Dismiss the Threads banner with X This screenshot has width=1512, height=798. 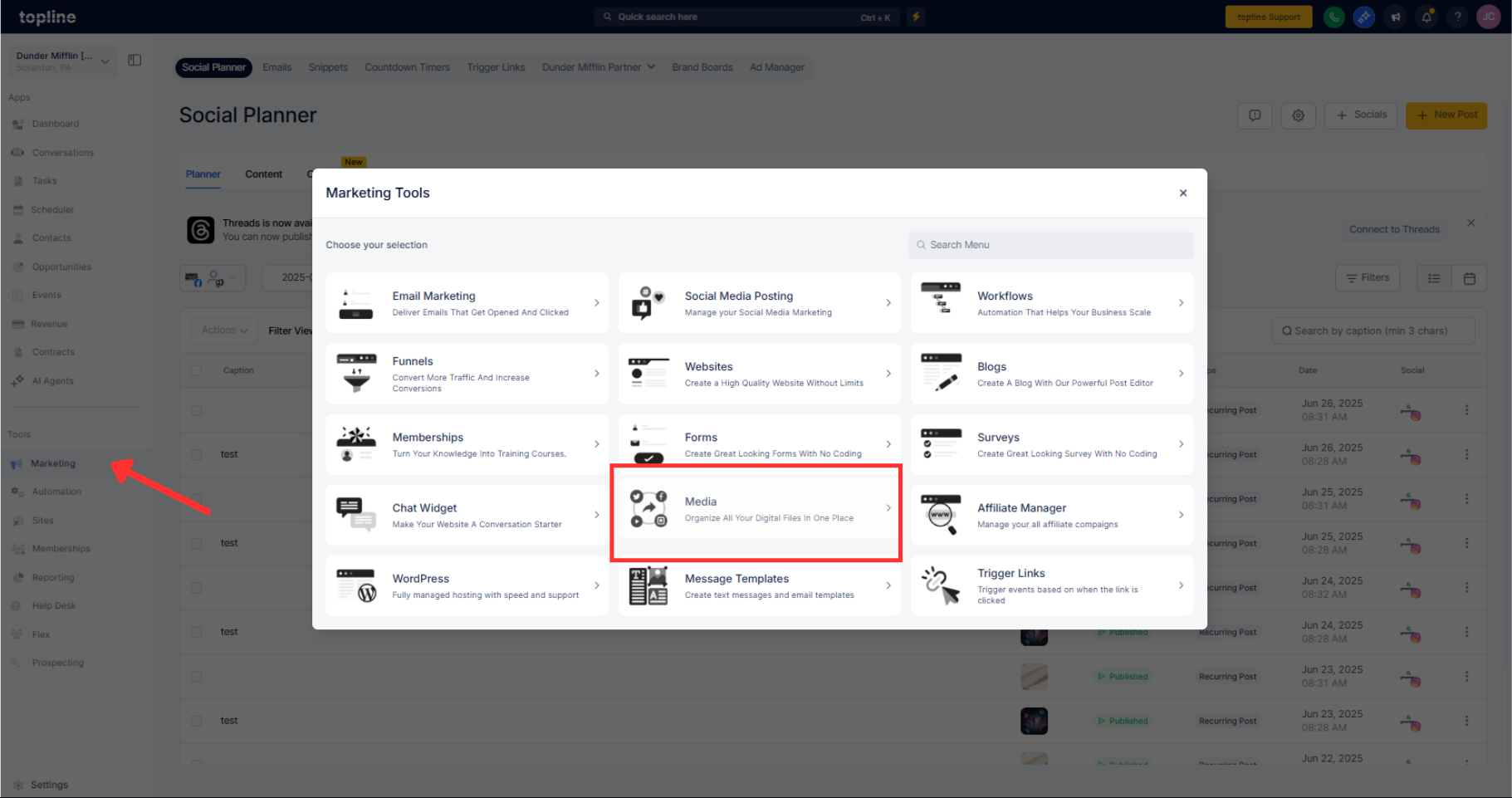tap(1470, 223)
